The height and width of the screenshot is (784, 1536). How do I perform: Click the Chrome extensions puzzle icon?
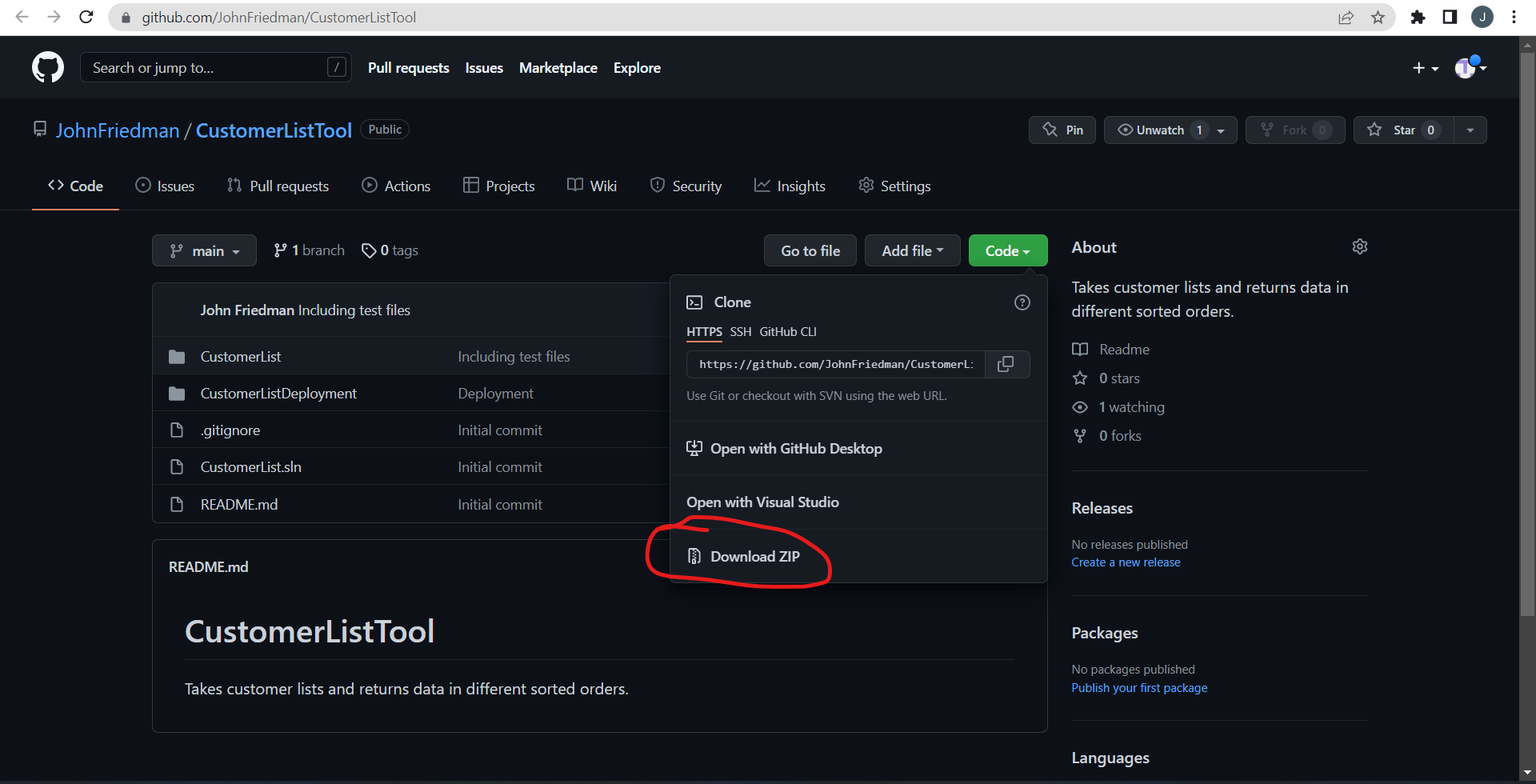click(1418, 17)
